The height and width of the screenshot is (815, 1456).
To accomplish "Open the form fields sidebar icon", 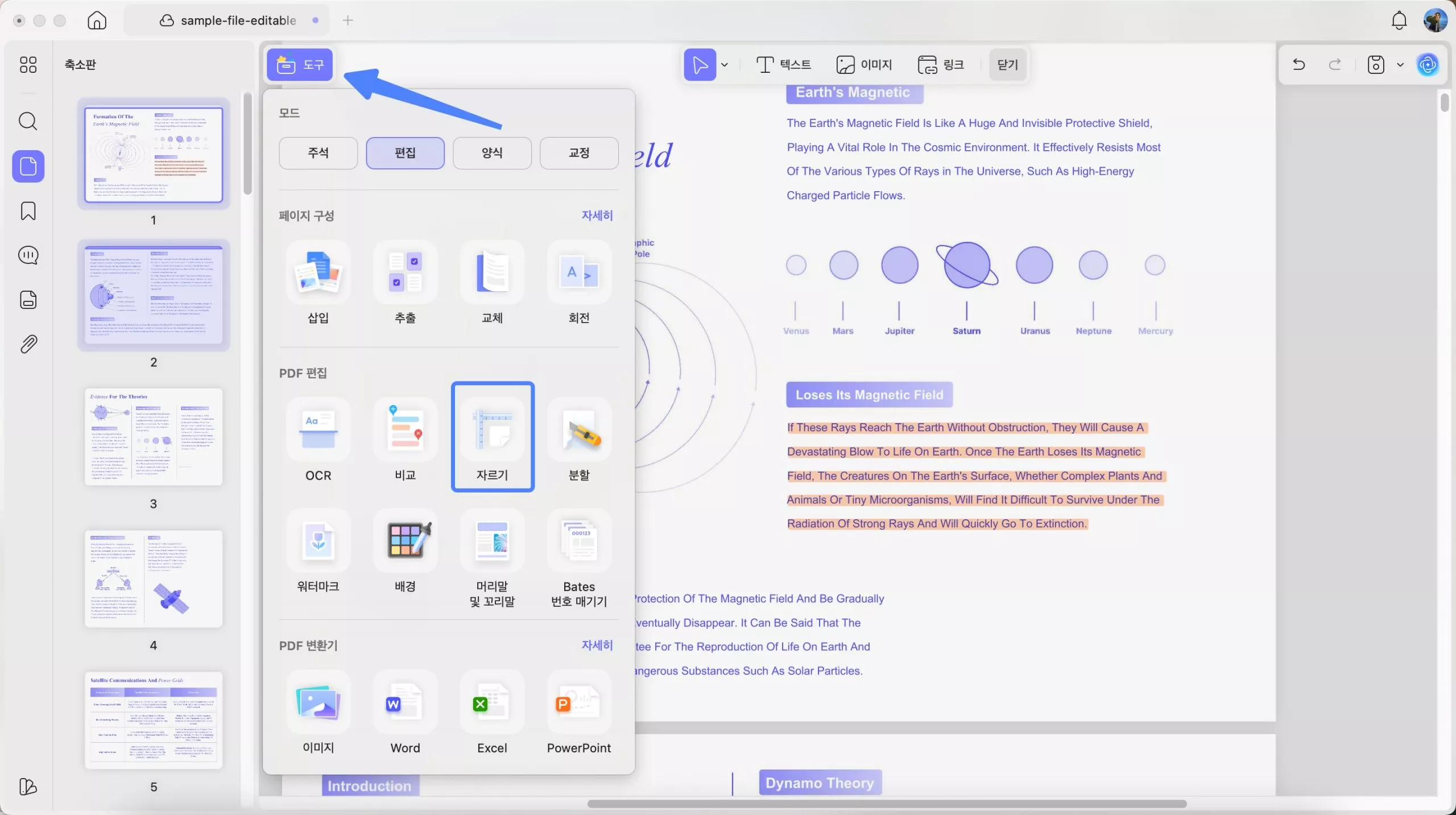I will coord(28,300).
